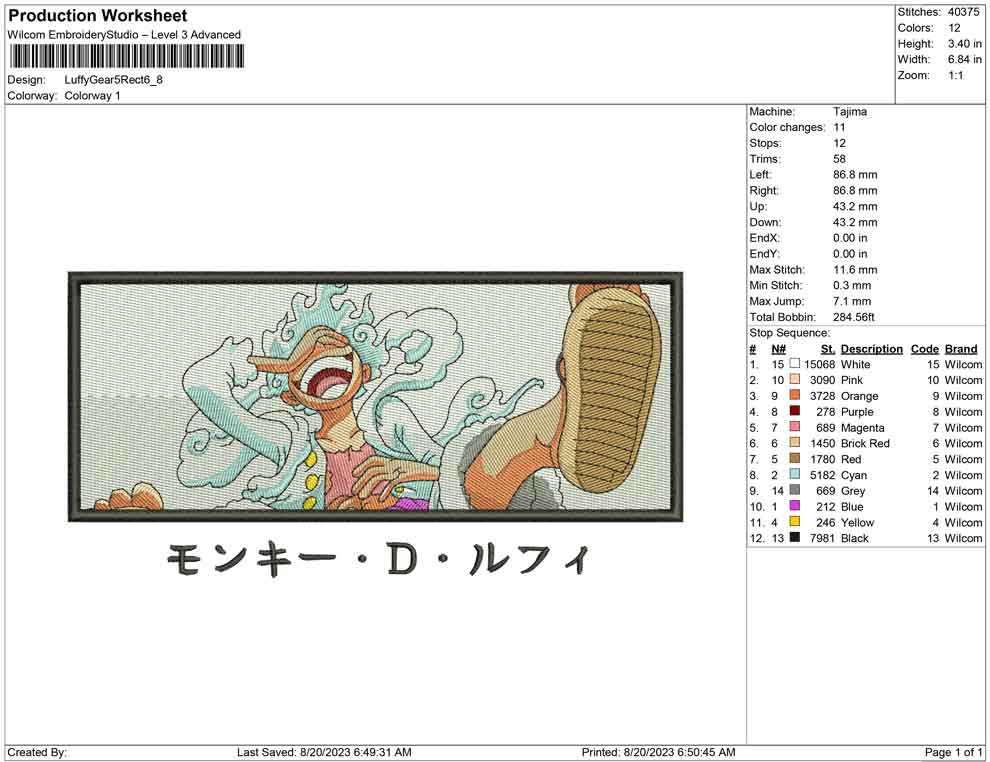Click the Pink thread color swatch
Screen dimensions: 990x762
pyautogui.click(x=794, y=379)
